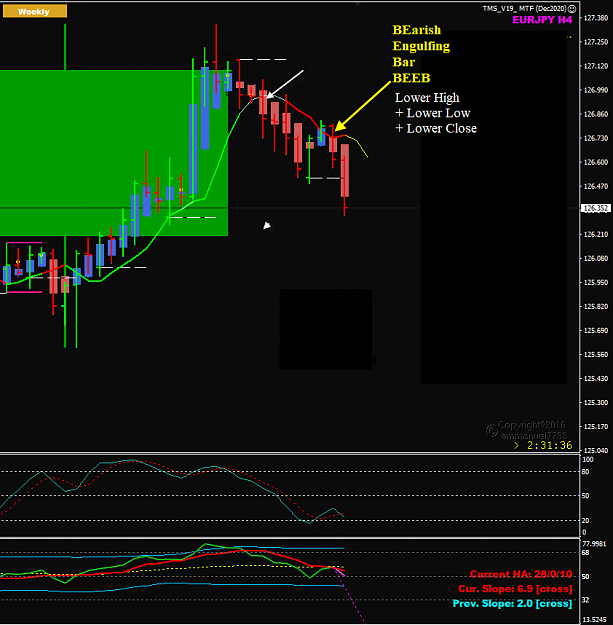Viewport: 613px width, 625px height.
Task: Select the yellow Engulfing text line
Action: click(421, 46)
